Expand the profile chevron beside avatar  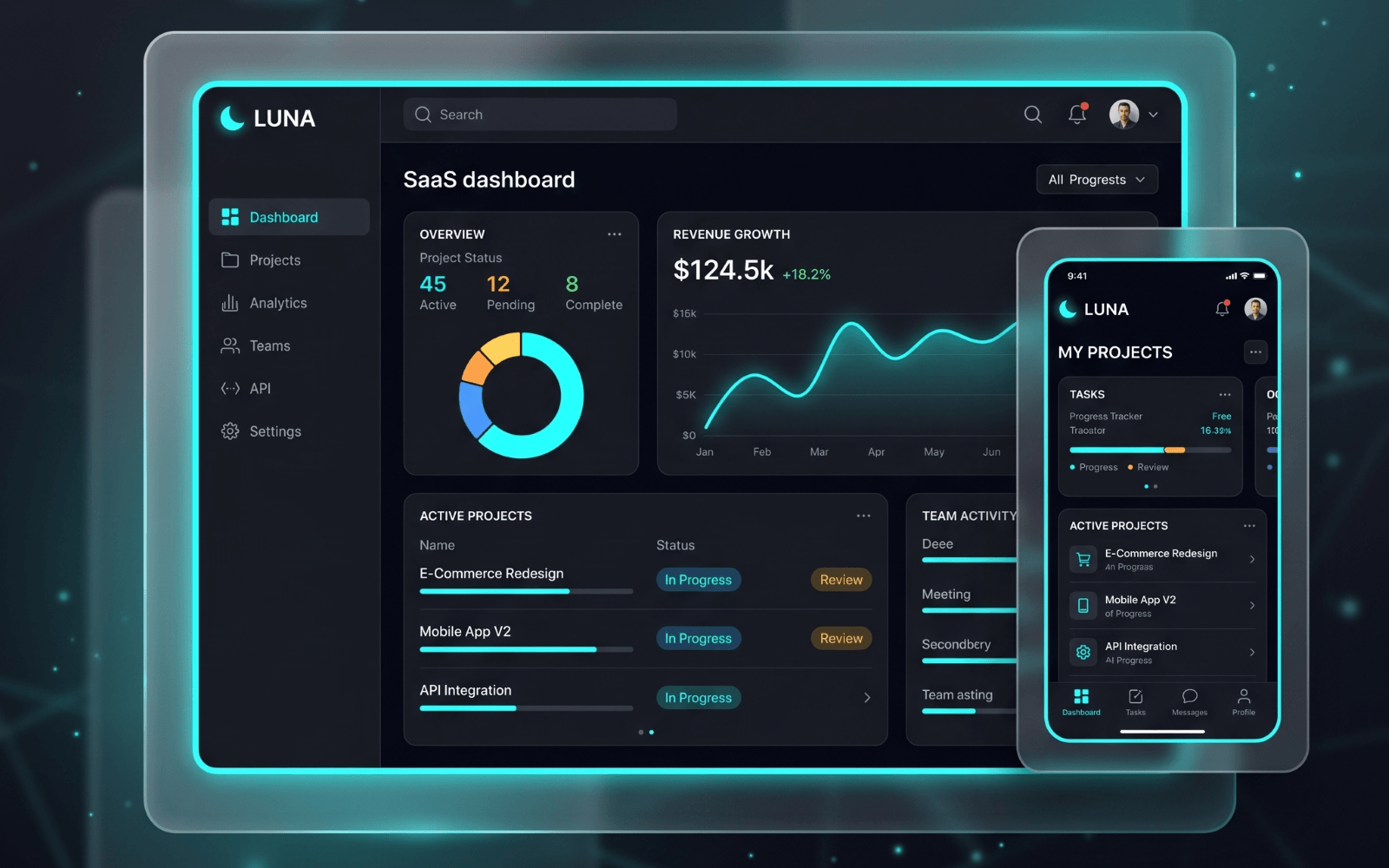pos(1153,115)
